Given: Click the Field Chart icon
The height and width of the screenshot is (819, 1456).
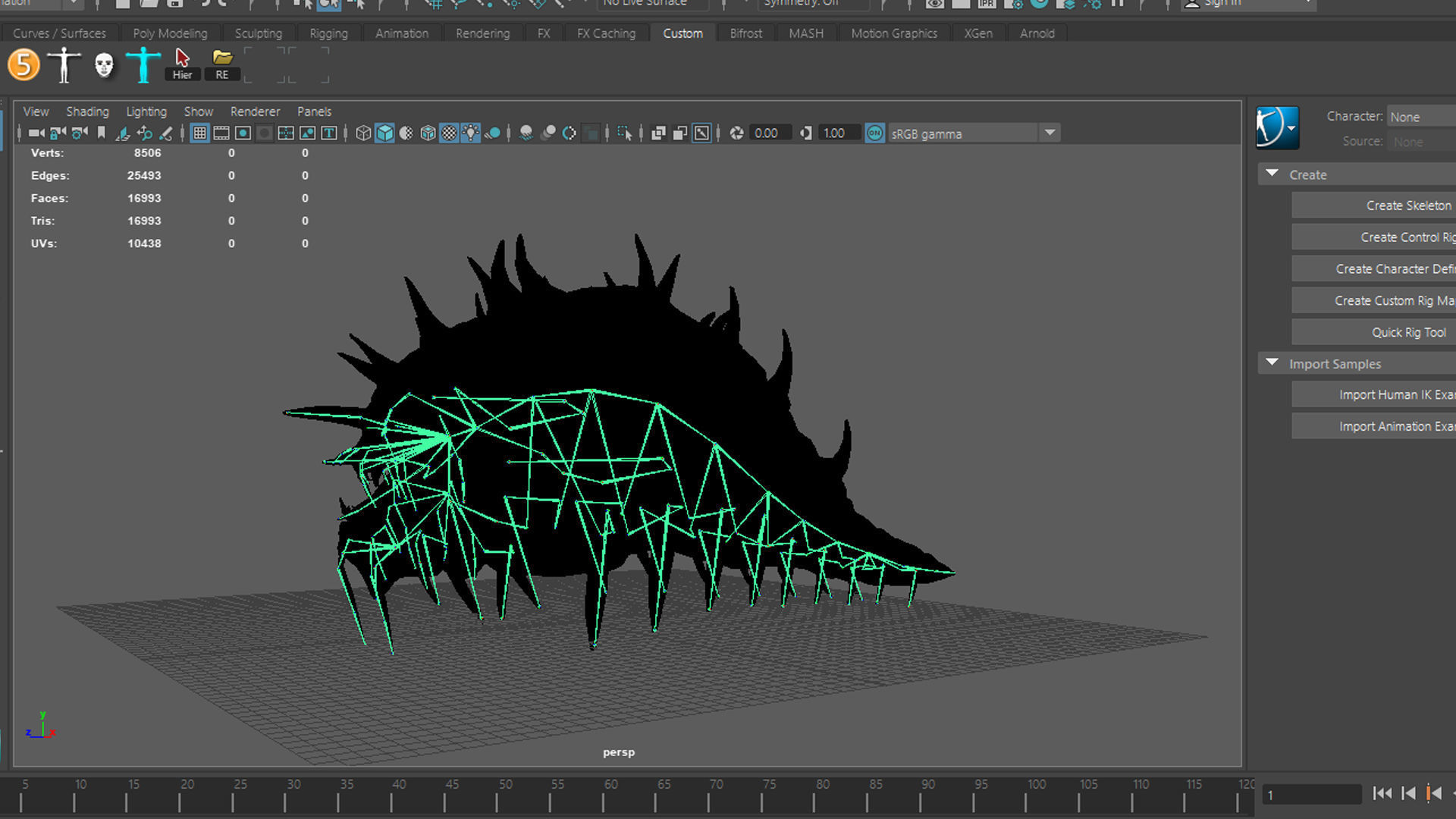Looking at the screenshot, I should coord(286,133).
